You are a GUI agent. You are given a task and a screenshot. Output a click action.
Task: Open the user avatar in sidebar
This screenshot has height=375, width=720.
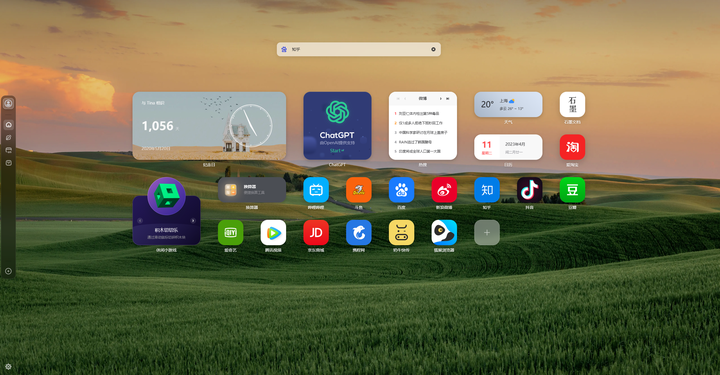(8, 104)
